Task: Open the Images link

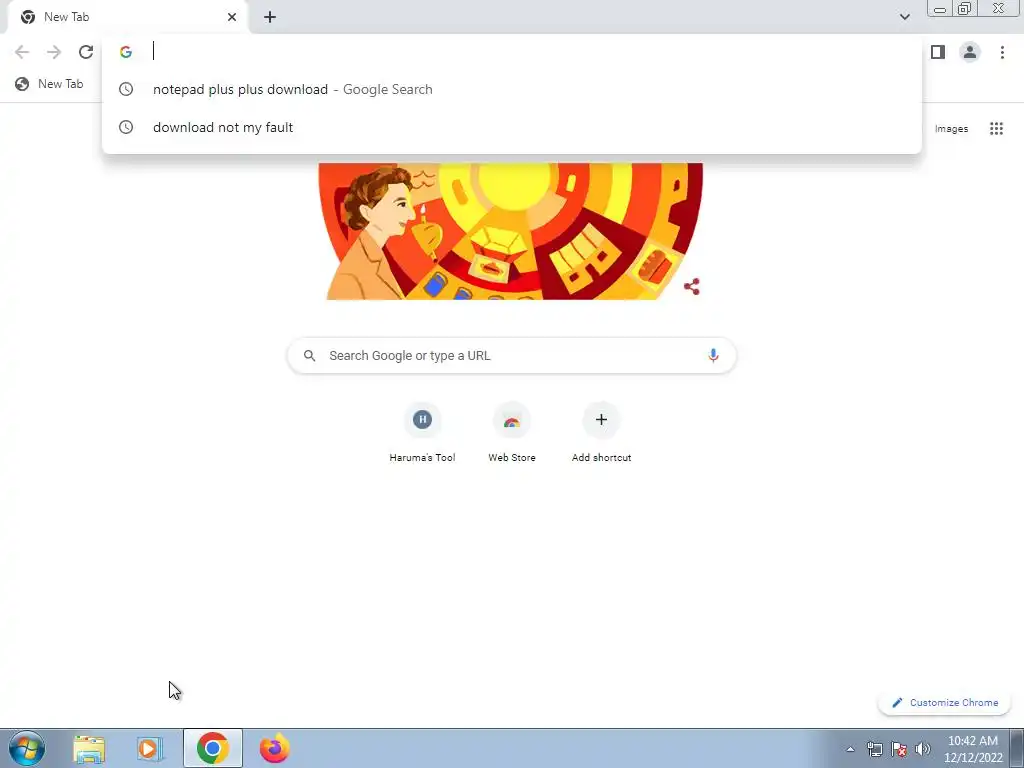Action: (951, 129)
